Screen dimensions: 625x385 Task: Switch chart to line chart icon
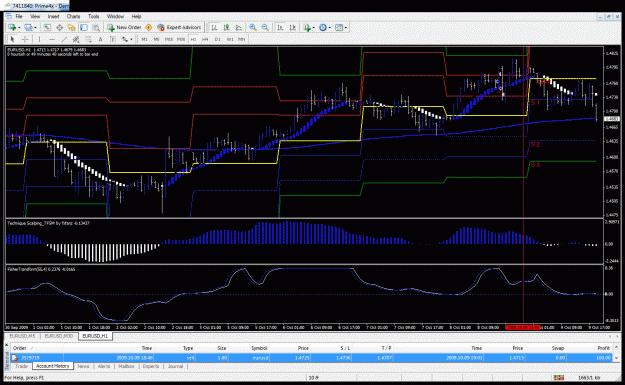point(239,28)
